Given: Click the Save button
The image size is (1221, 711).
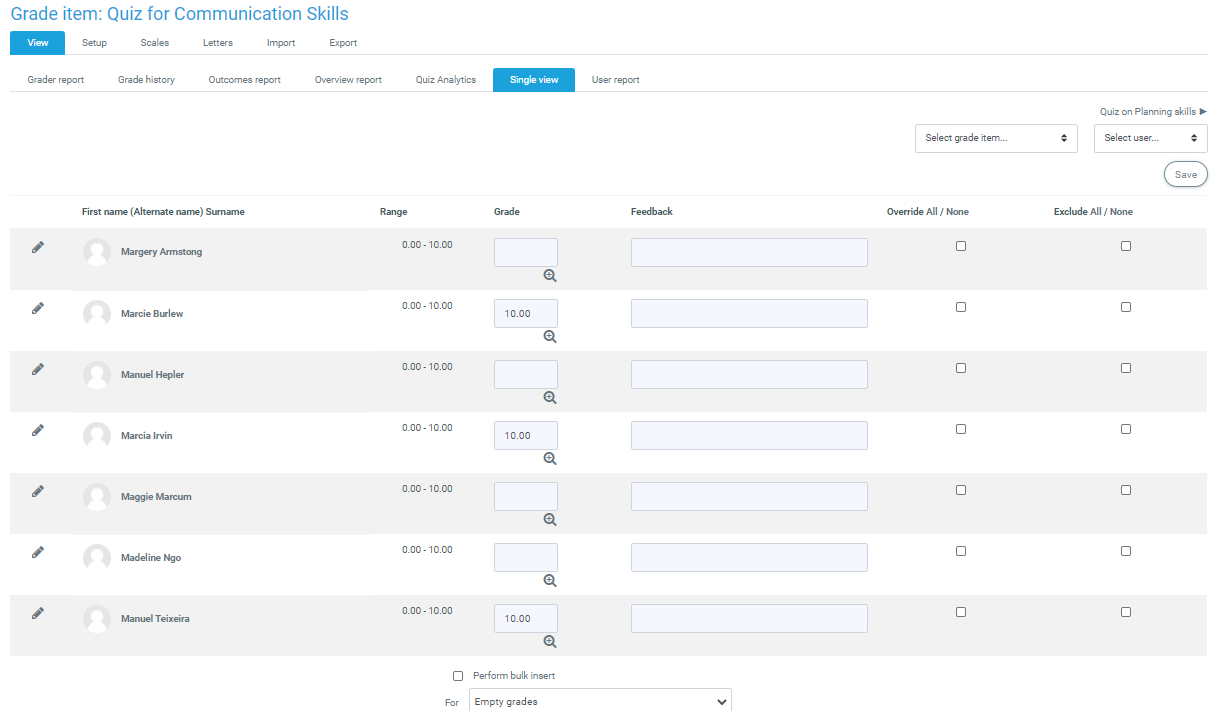Looking at the screenshot, I should (x=1185, y=174).
